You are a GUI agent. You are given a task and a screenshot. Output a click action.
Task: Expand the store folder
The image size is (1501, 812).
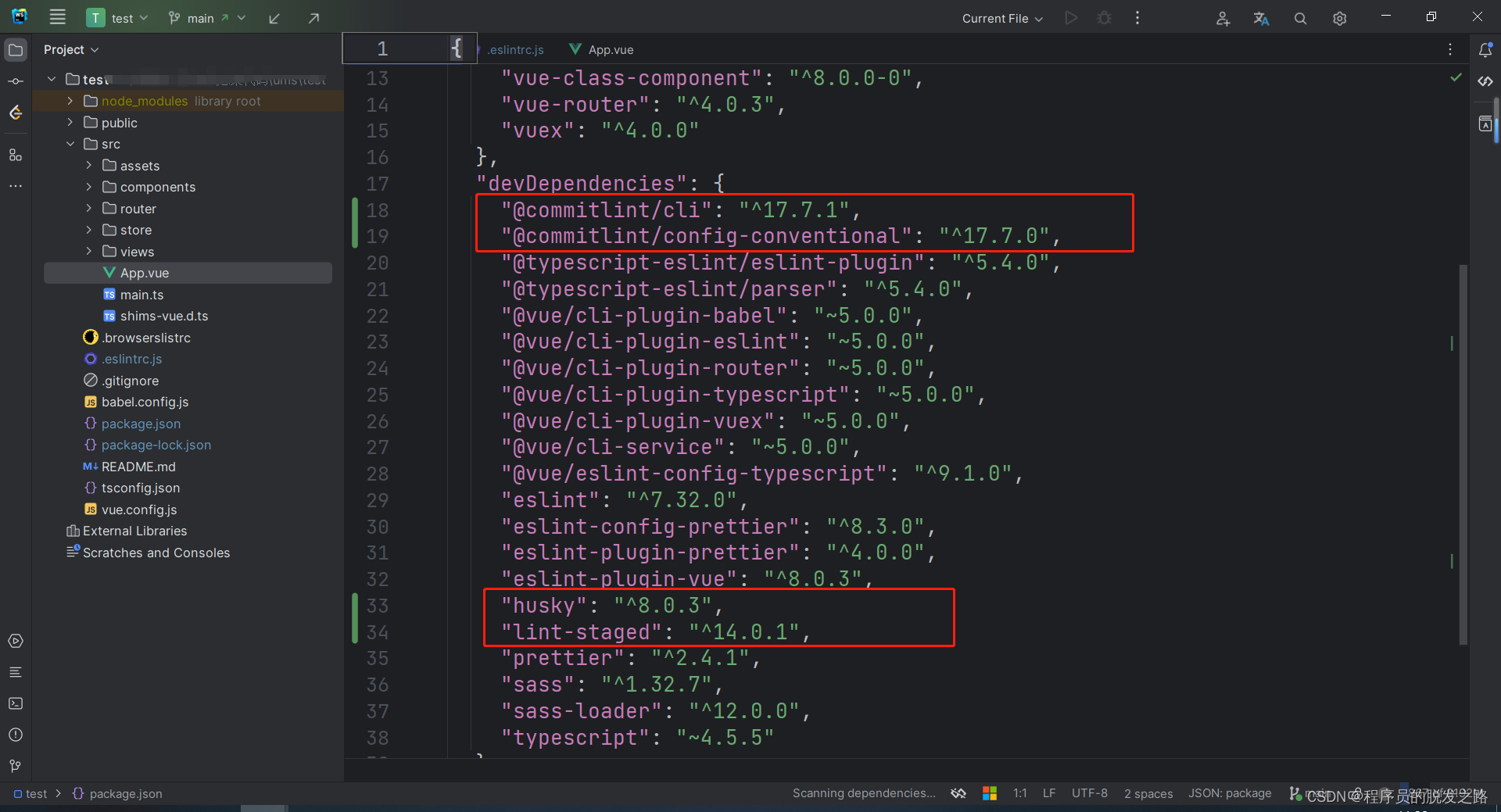(x=89, y=230)
